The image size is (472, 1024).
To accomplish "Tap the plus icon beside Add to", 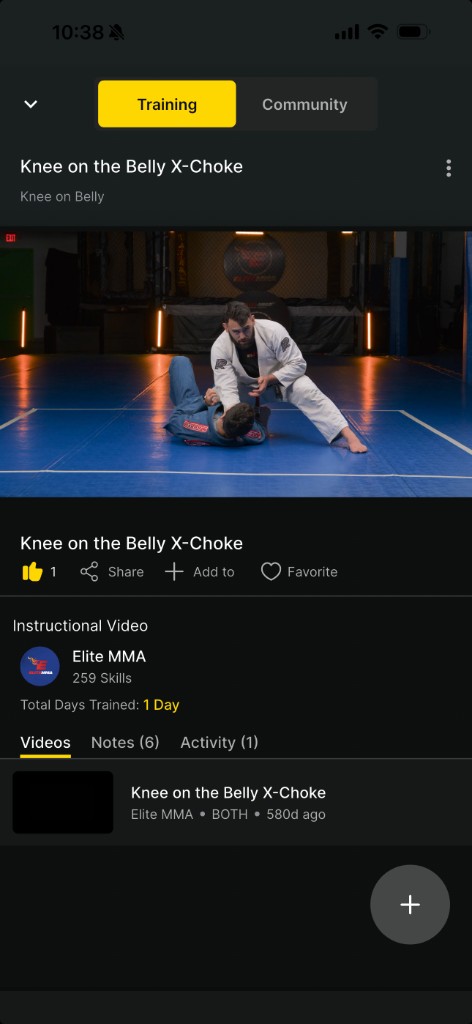I will click(174, 572).
